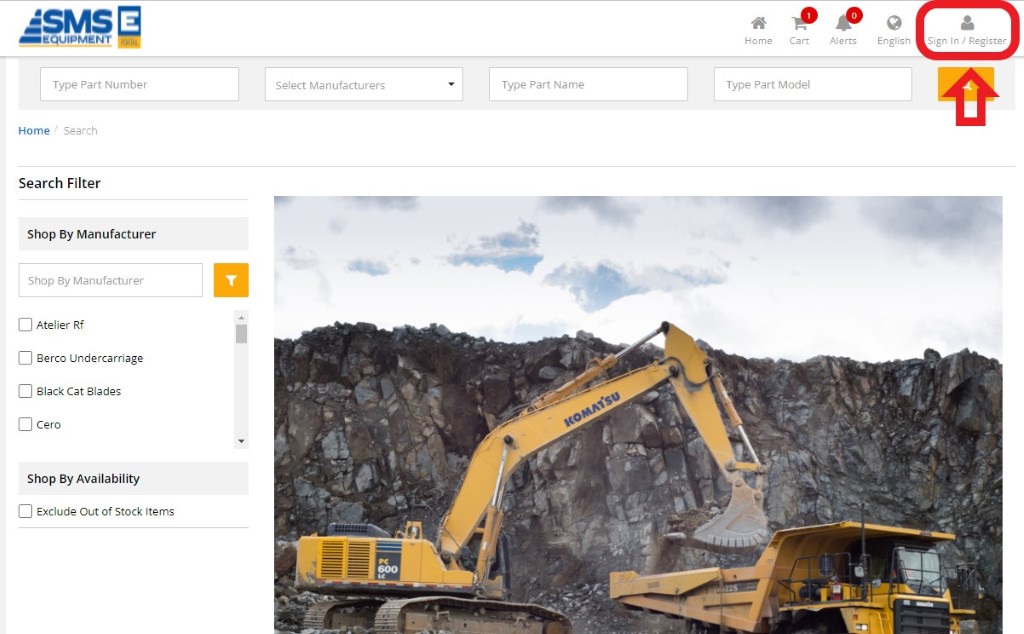The height and width of the screenshot is (634, 1024).
Task: Click the Home label under the house icon
Action: [x=758, y=40]
